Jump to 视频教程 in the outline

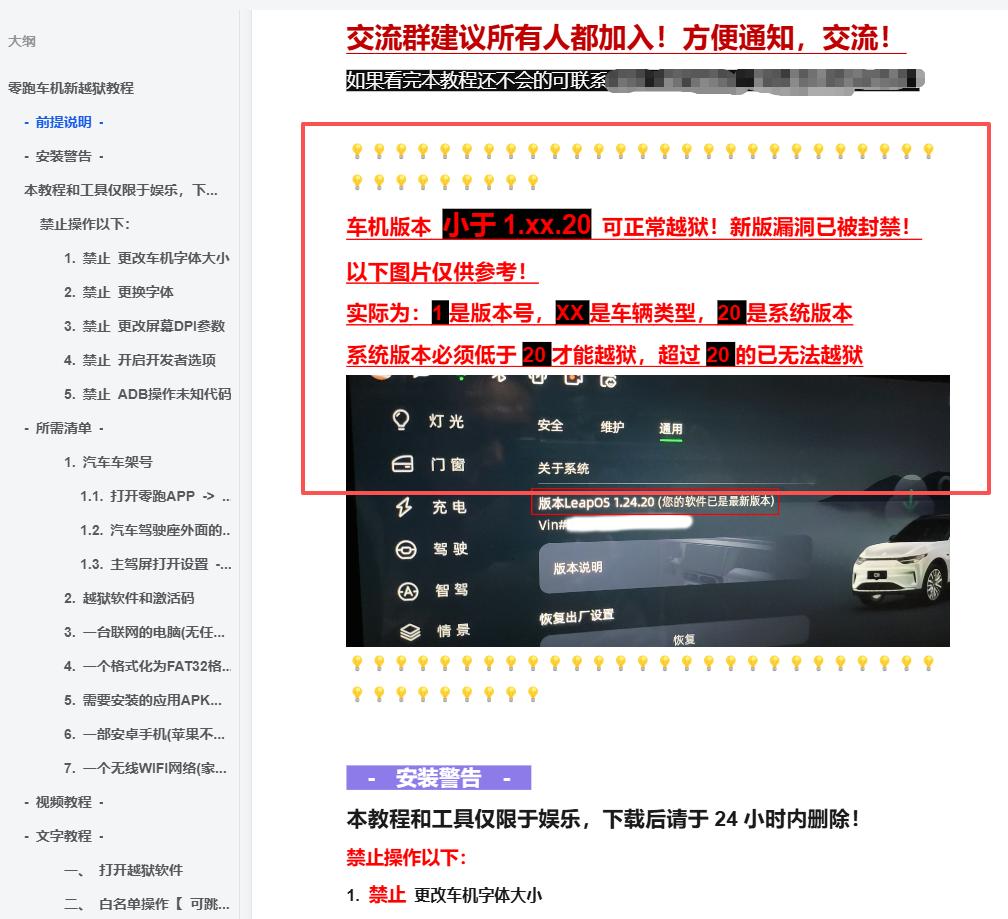pyautogui.click(x=64, y=802)
